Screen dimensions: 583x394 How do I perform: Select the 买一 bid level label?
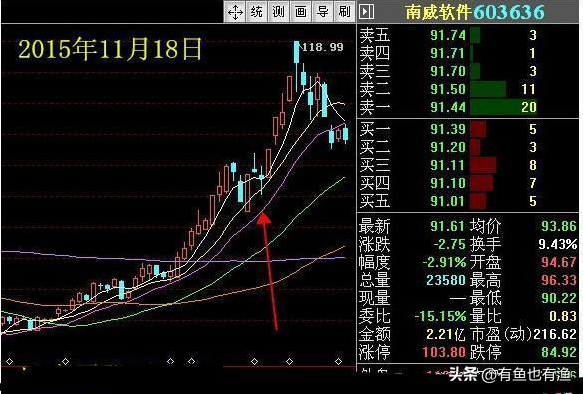[374, 129]
